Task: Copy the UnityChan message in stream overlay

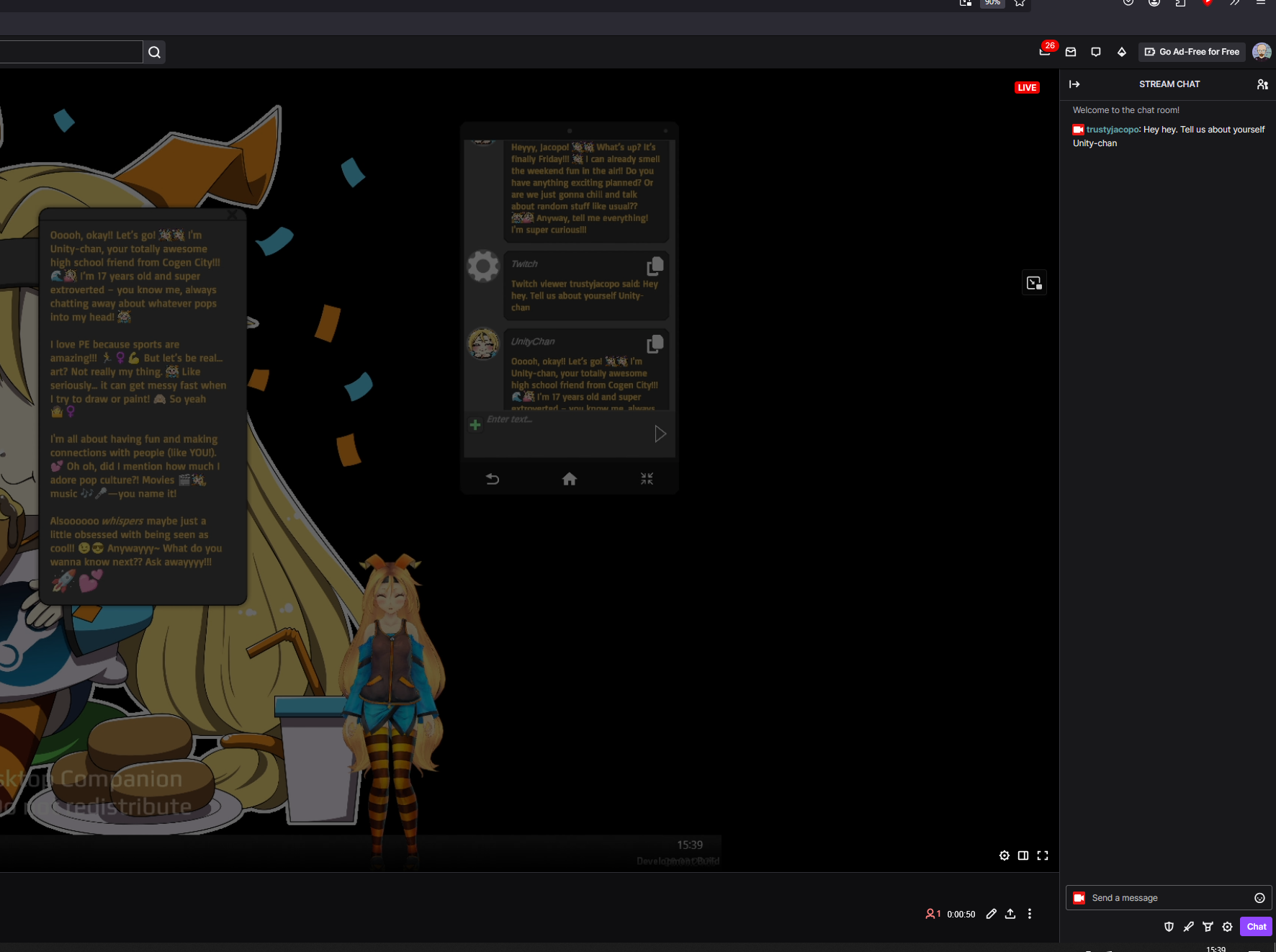Action: [x=655, y=344]
